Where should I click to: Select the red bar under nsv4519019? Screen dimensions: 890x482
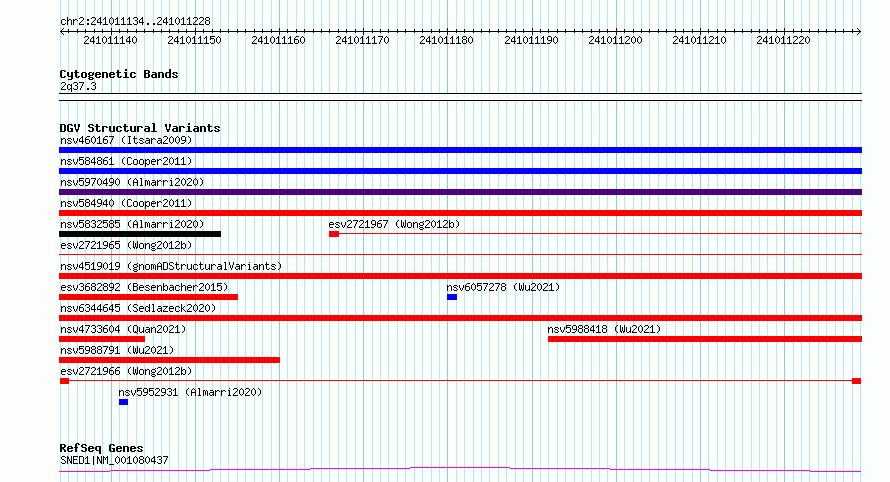click(460, 276)
